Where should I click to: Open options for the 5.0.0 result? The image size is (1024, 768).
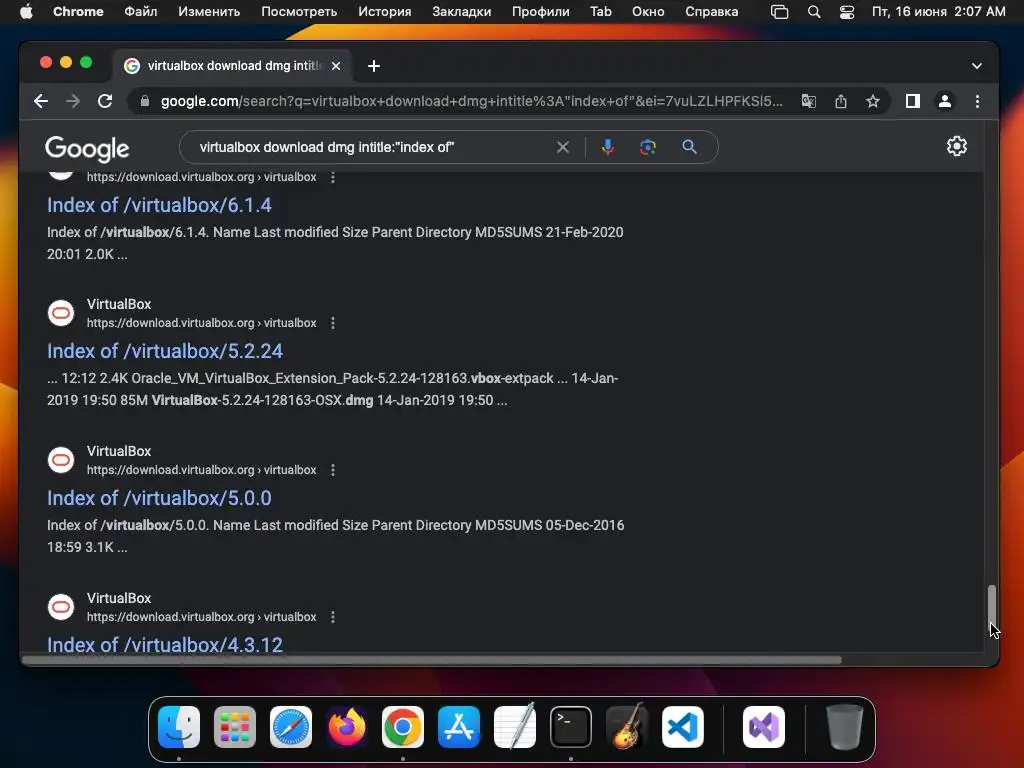pos(332,470)
